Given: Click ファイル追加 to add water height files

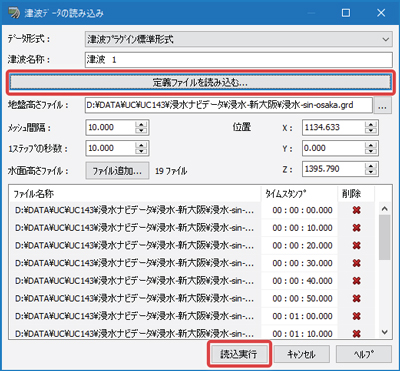Looking at the screenshot, I should 117,171.
